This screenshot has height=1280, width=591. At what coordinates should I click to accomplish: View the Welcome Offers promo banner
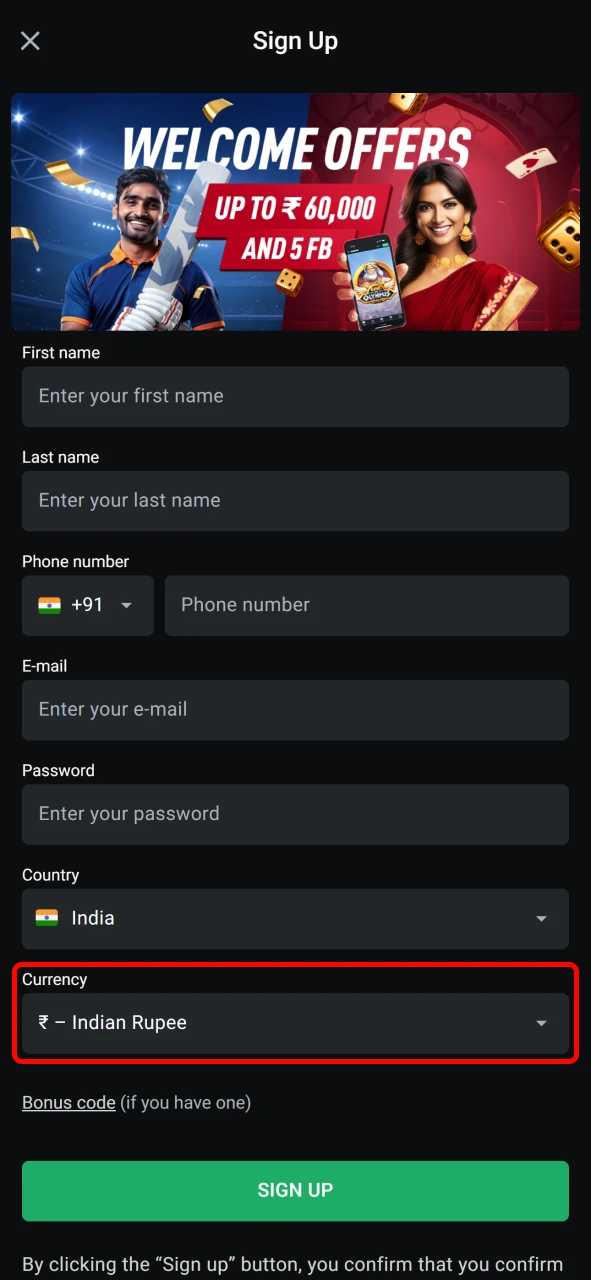click(x=295, y=211)
